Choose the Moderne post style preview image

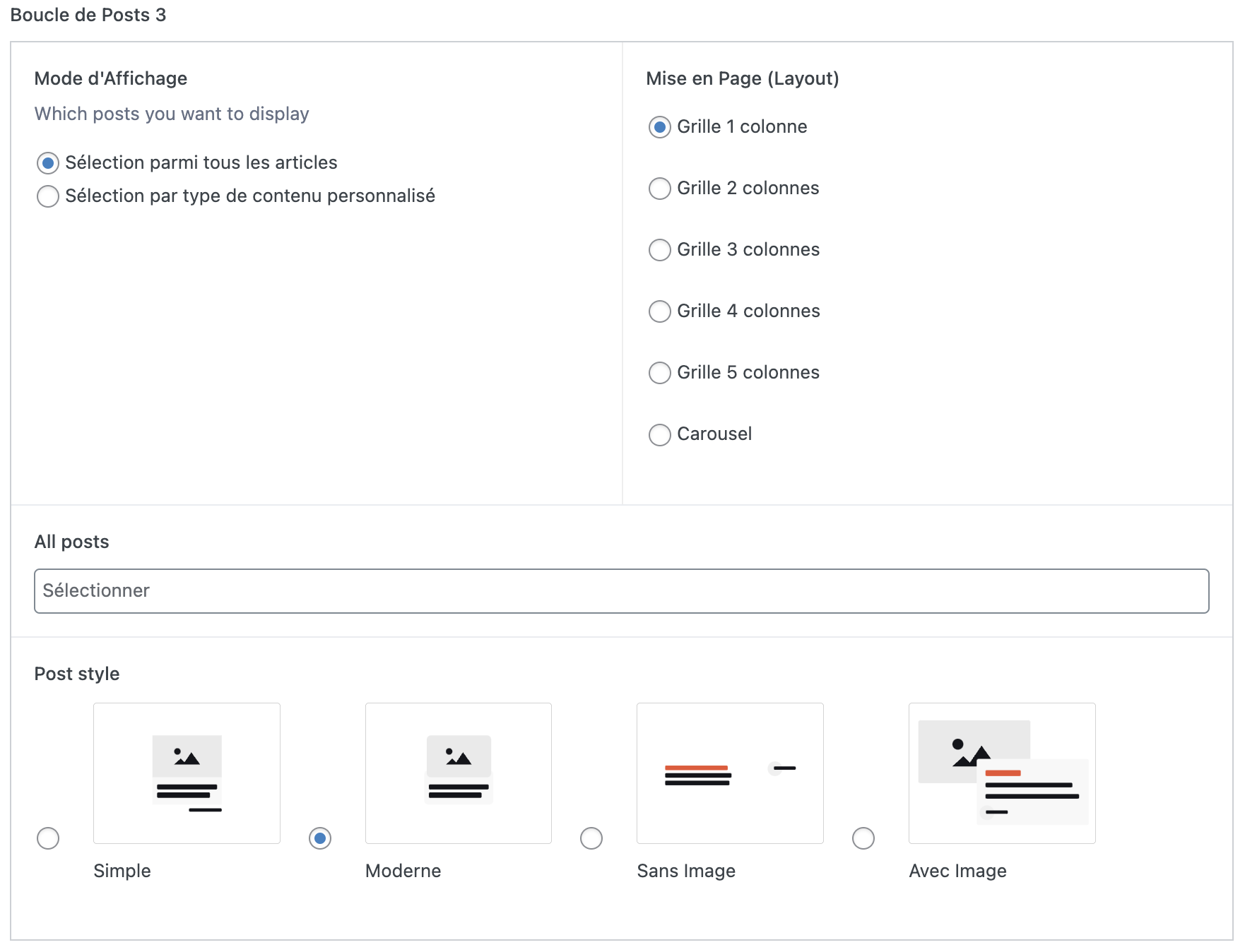458,773
